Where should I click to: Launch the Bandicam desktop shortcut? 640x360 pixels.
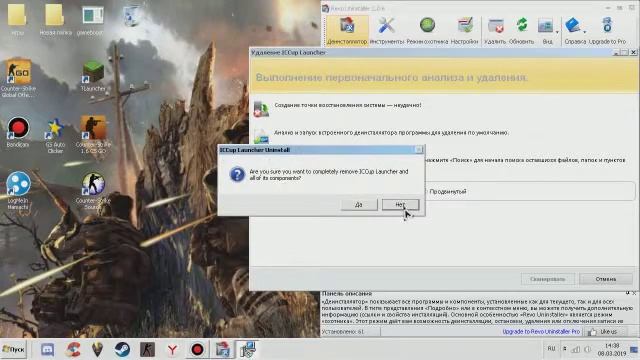coord(18,132)
